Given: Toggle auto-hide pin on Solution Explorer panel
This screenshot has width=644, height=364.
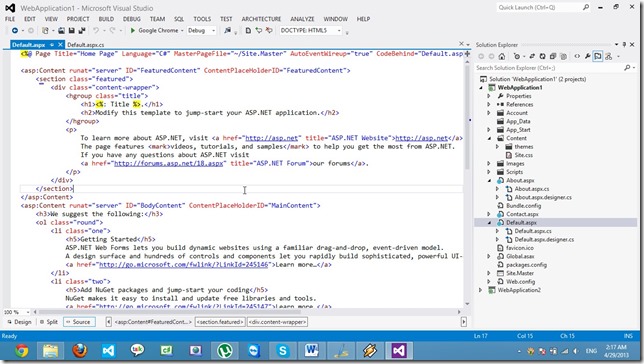Looking at the screenshot, I should click(624, 44).
